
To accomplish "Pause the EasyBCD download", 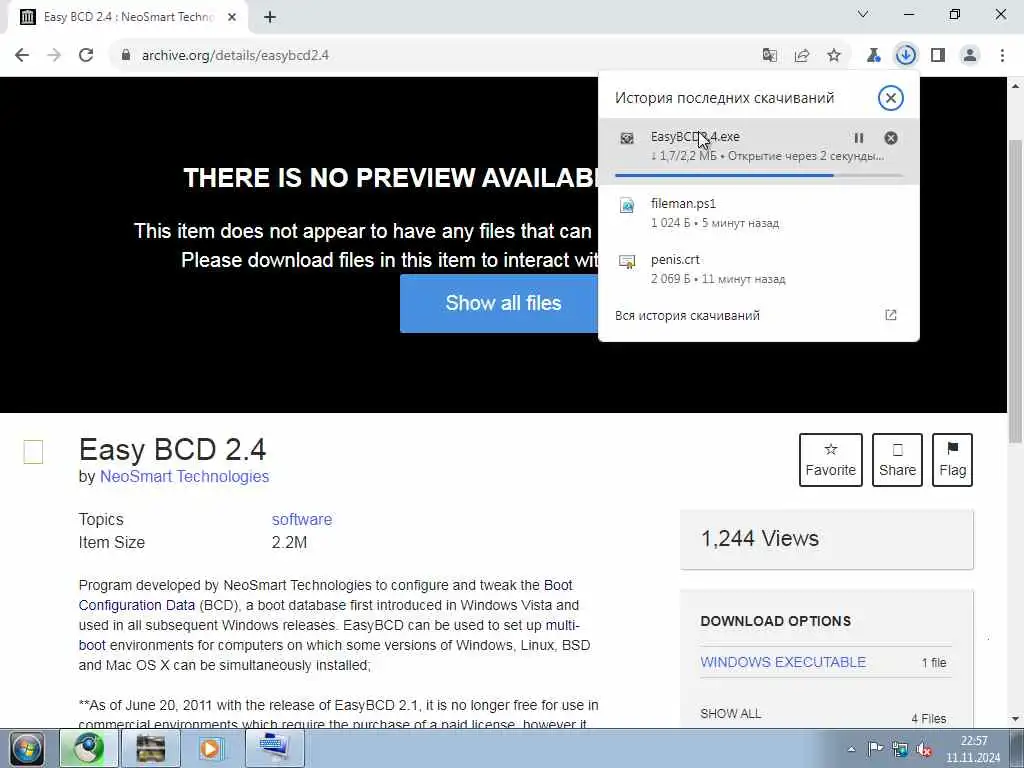I will coord(859,138).
